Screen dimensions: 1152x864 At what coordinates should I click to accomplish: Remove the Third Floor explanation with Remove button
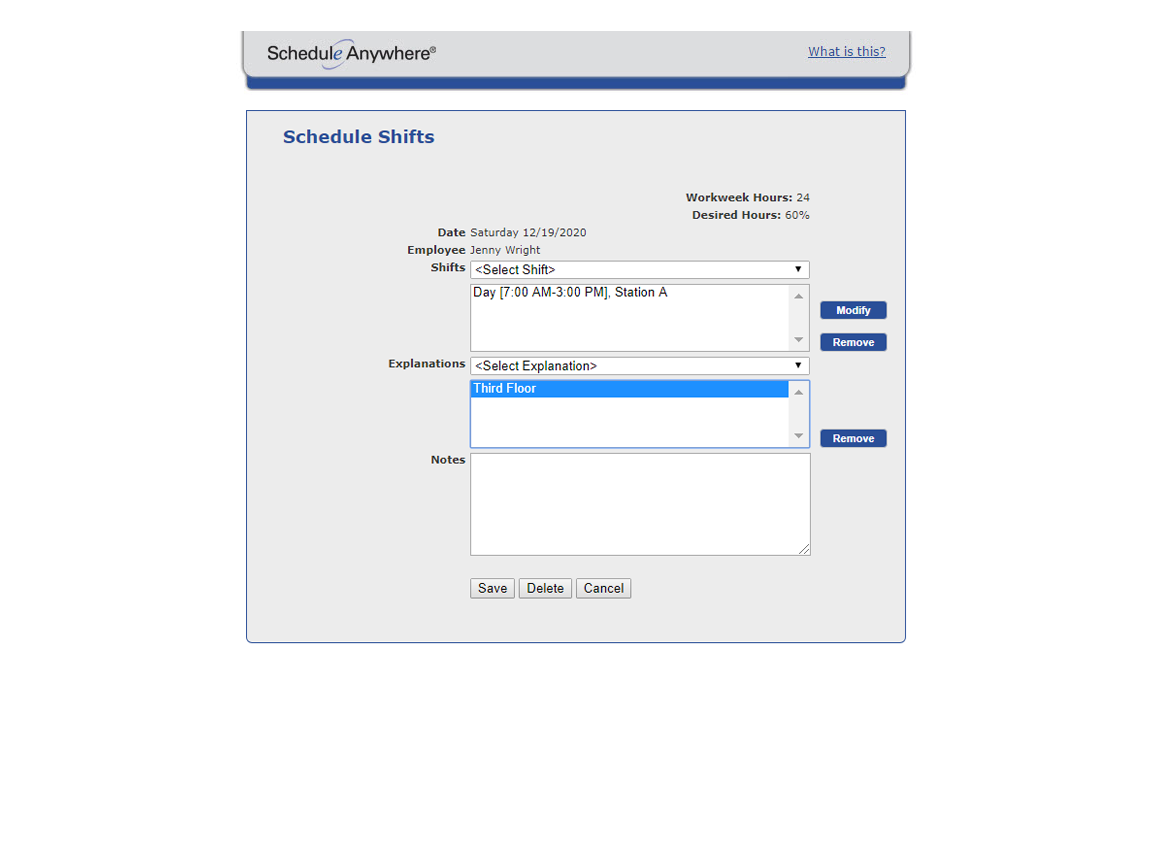[x=853, y=438]
